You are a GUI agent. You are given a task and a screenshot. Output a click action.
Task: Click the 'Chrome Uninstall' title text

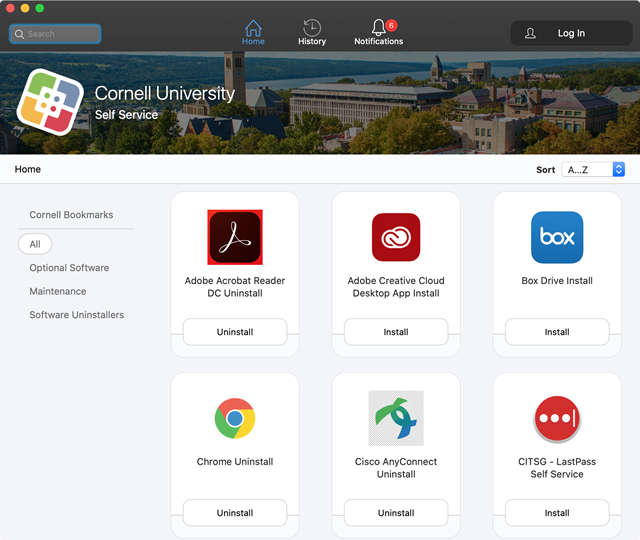pos(235,462)
